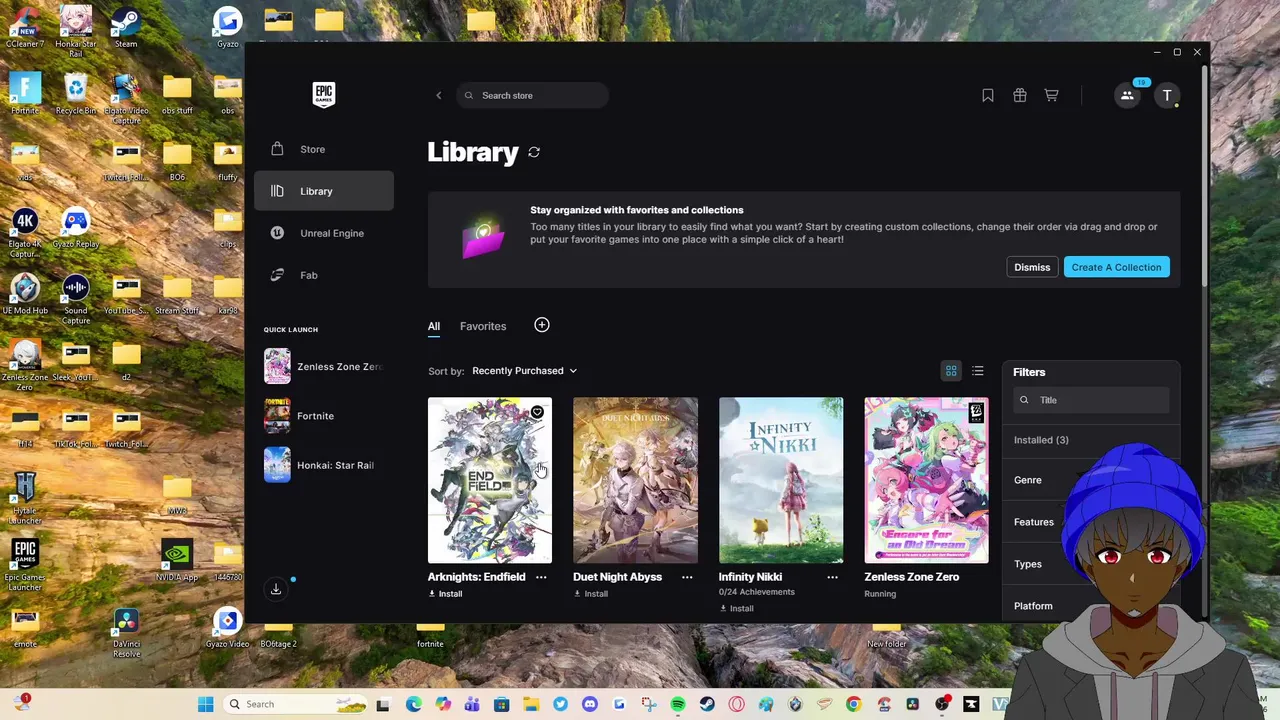Click the Title filter search field

[1091, 400]
